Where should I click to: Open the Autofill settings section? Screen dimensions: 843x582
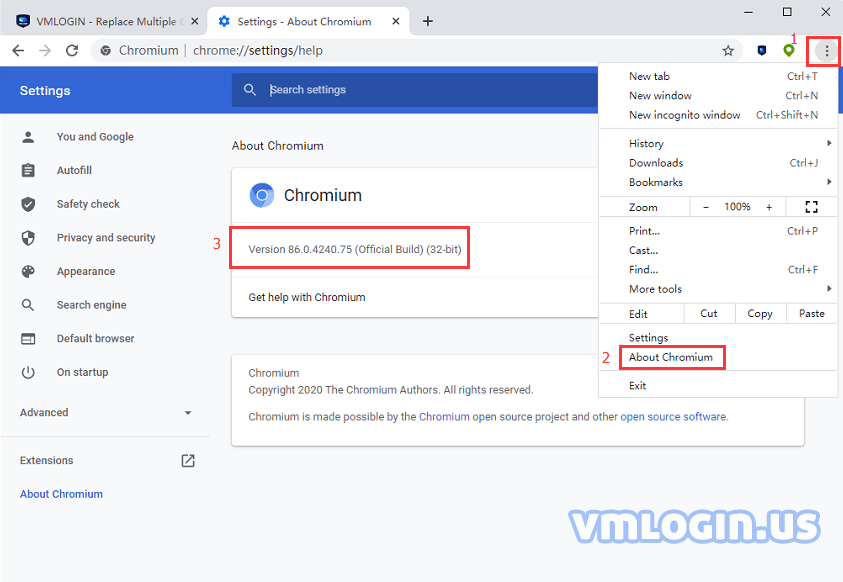click(74, 170)
